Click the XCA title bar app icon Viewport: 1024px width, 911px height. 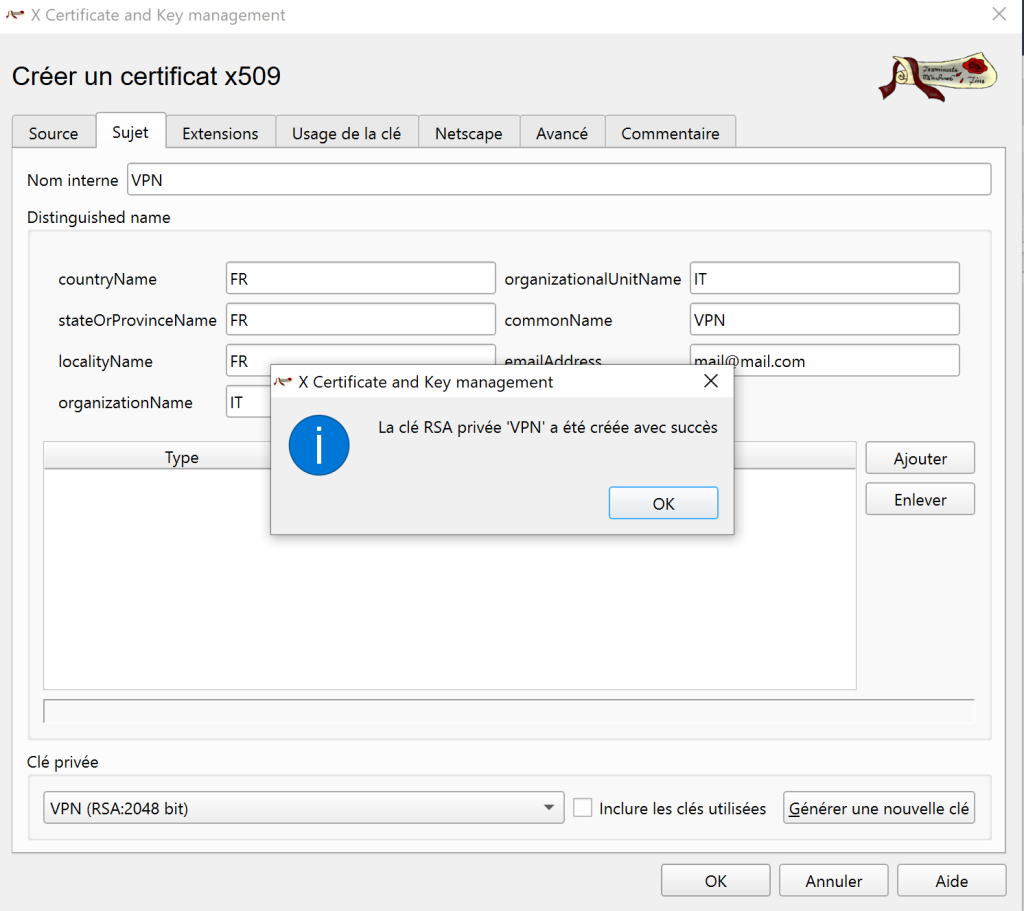16,15
